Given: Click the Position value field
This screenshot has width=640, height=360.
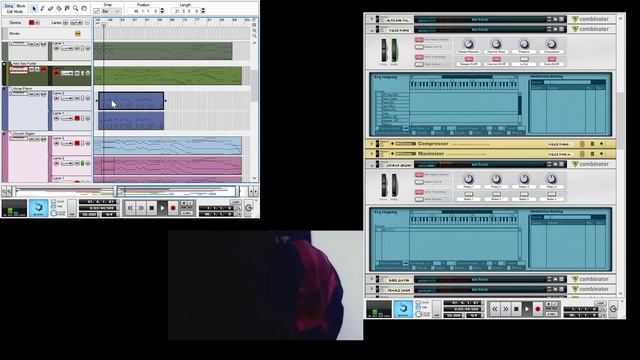Looking at the screenshot, I should point(144,11).
